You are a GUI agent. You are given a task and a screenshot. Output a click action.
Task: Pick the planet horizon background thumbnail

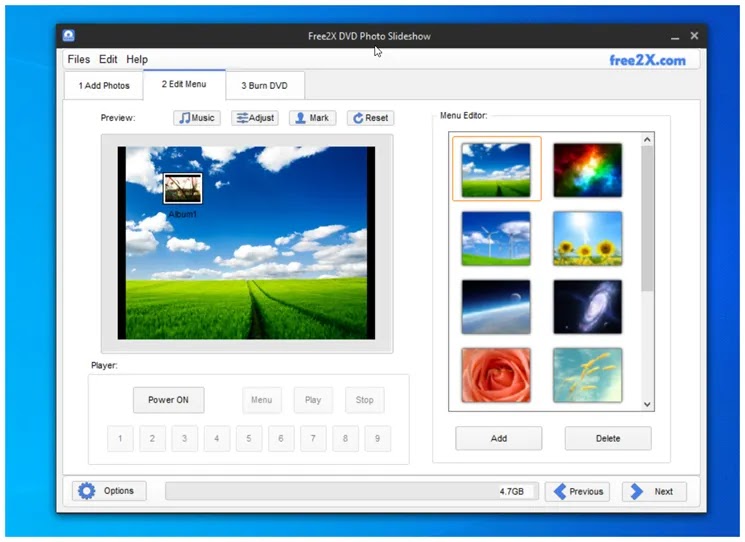point(496,306)
